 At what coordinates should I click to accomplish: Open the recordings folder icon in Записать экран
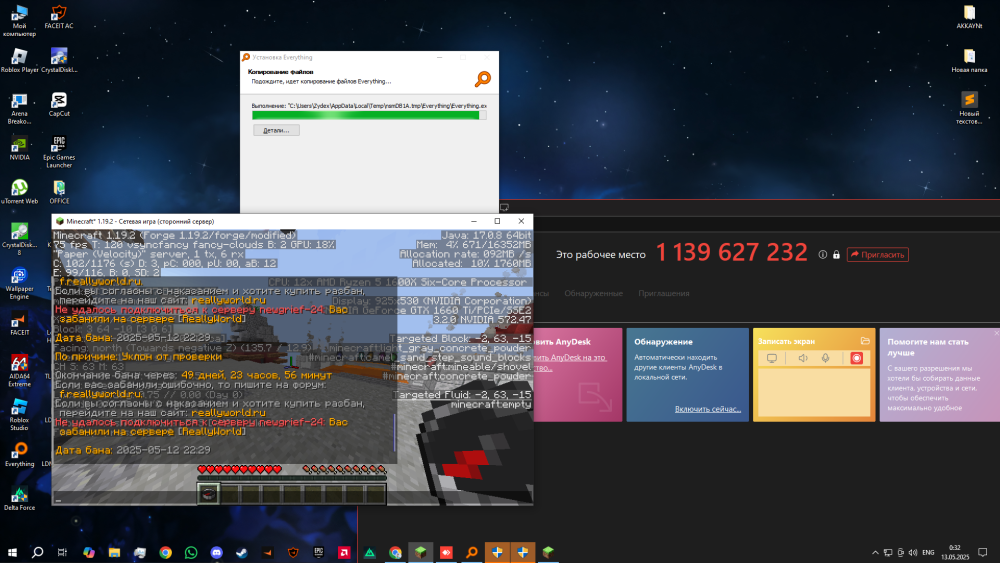865,341
